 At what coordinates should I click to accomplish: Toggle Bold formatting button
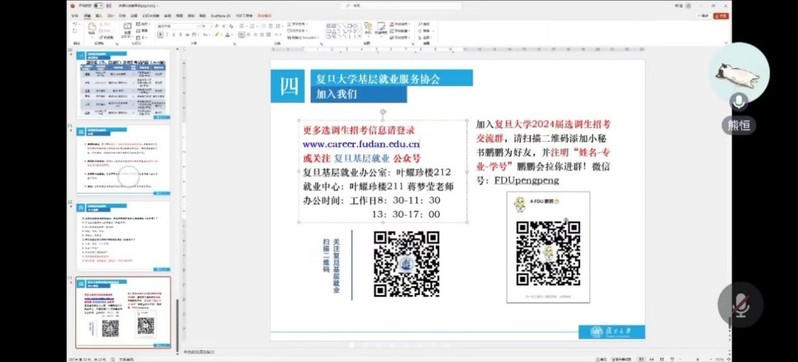coord(160,34)
